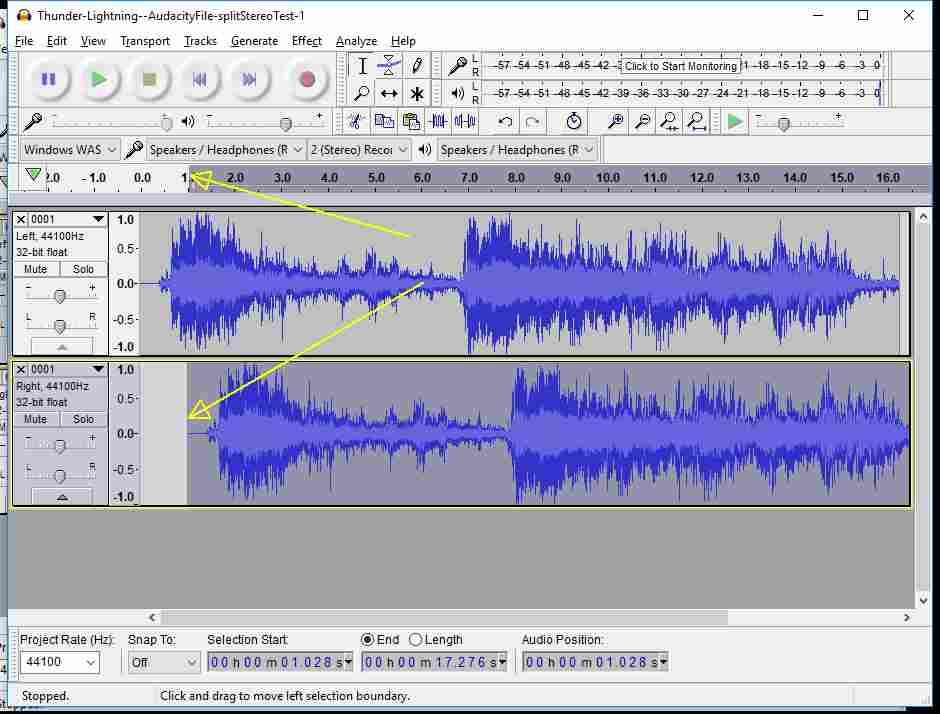The image size is (940, 714).
Task: Open the Project Rate 44100 dropdown
Action: coord(61,662)
